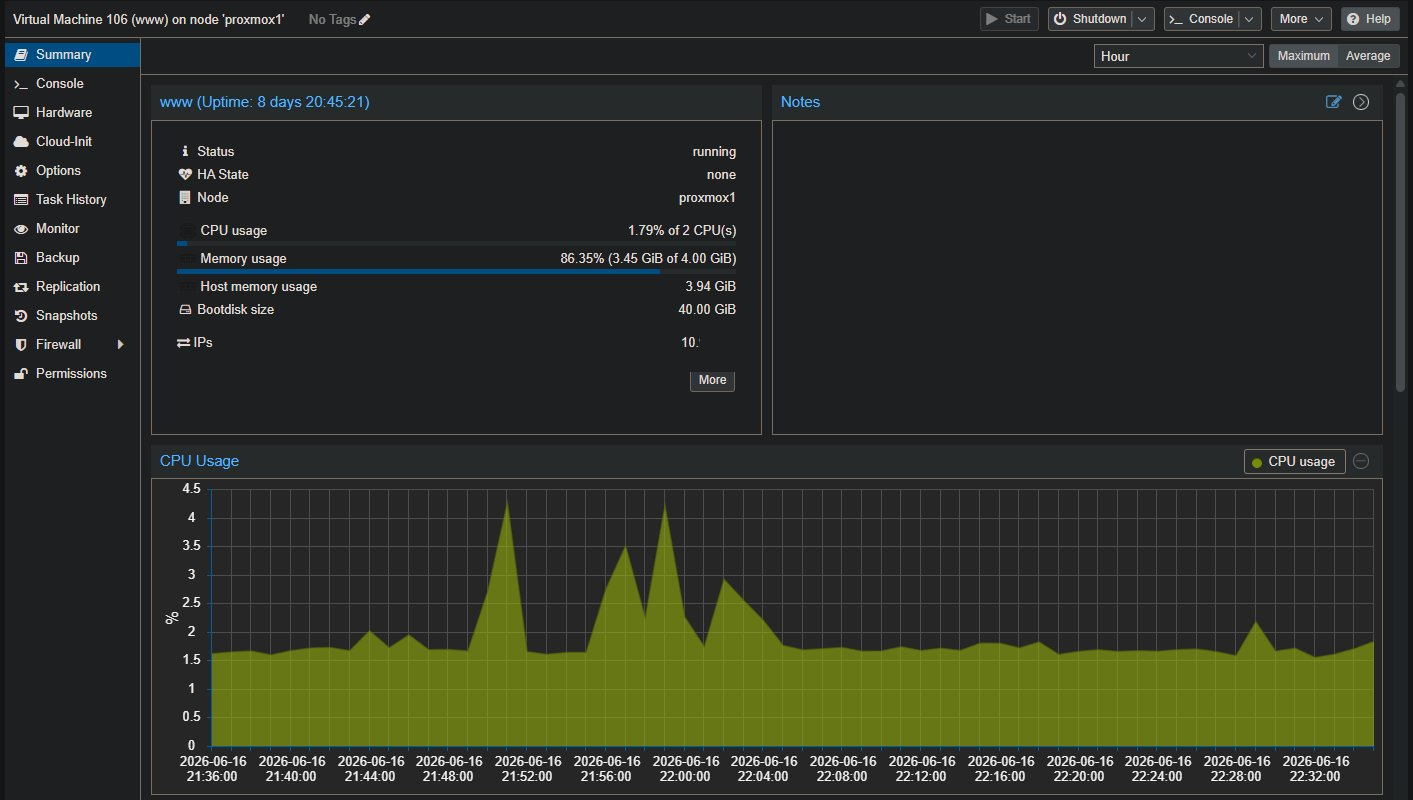The image size is (1413, 800).
Task: Open the Replication section
Action: click(x=72, y=287)
